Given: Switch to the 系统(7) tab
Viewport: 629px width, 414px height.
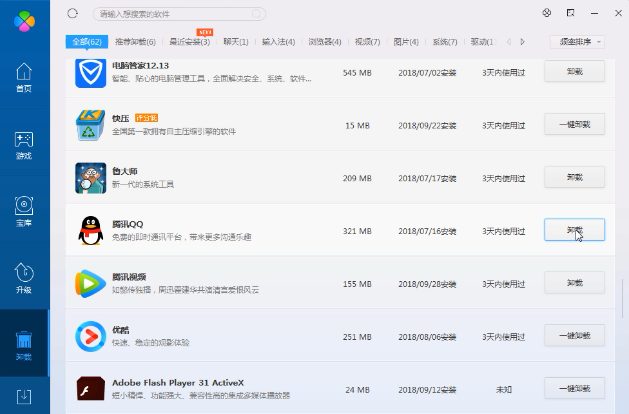Looking at the screenshot, I should 445,42.
